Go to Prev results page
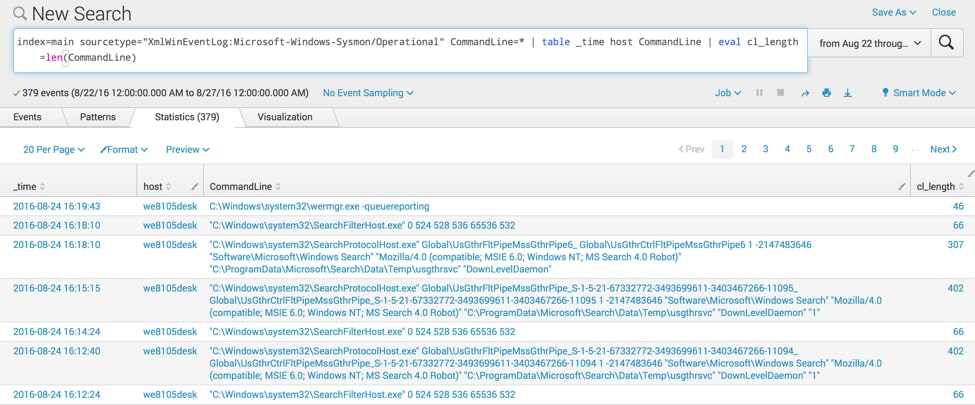The height and width of the screenshot is (405, 975). [x=691, y=149]
